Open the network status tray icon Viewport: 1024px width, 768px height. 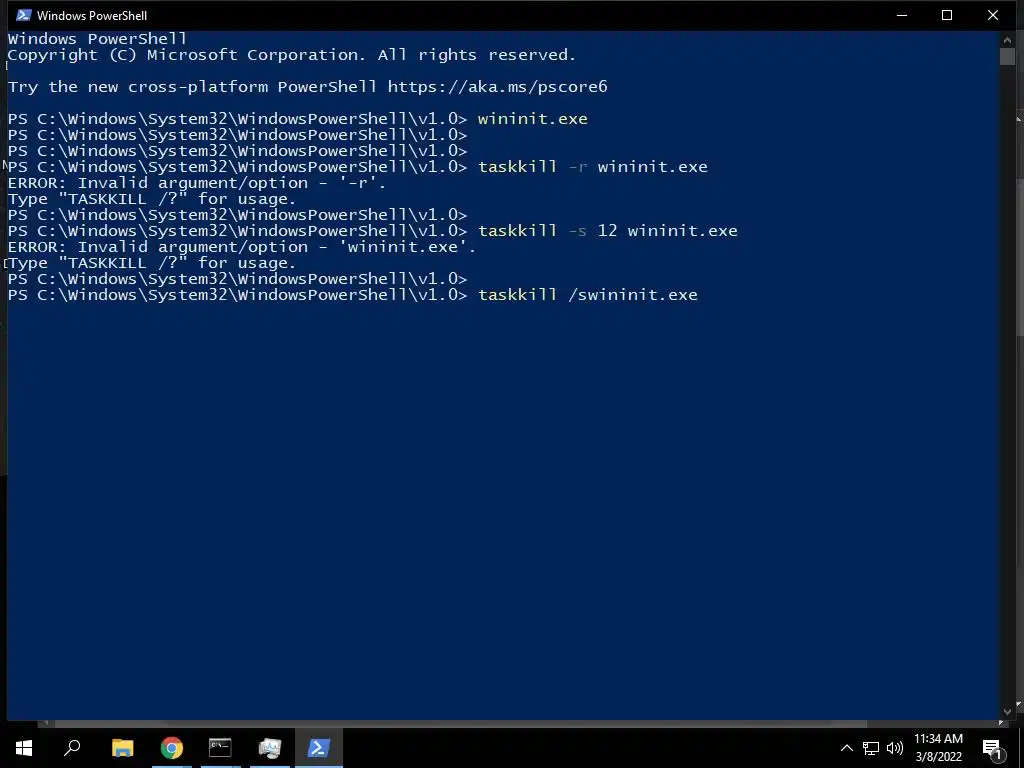871,748
